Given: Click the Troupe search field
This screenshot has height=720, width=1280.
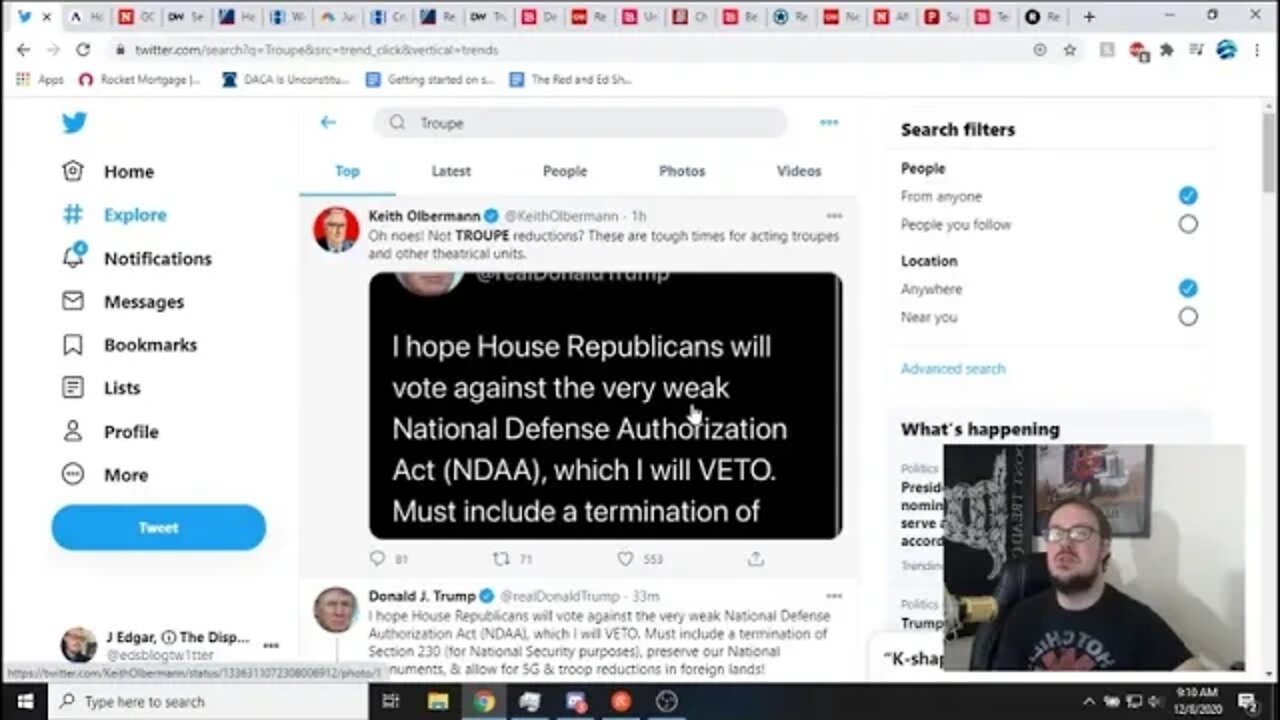Looking at the screenshot, I should (x=580, y=122).
